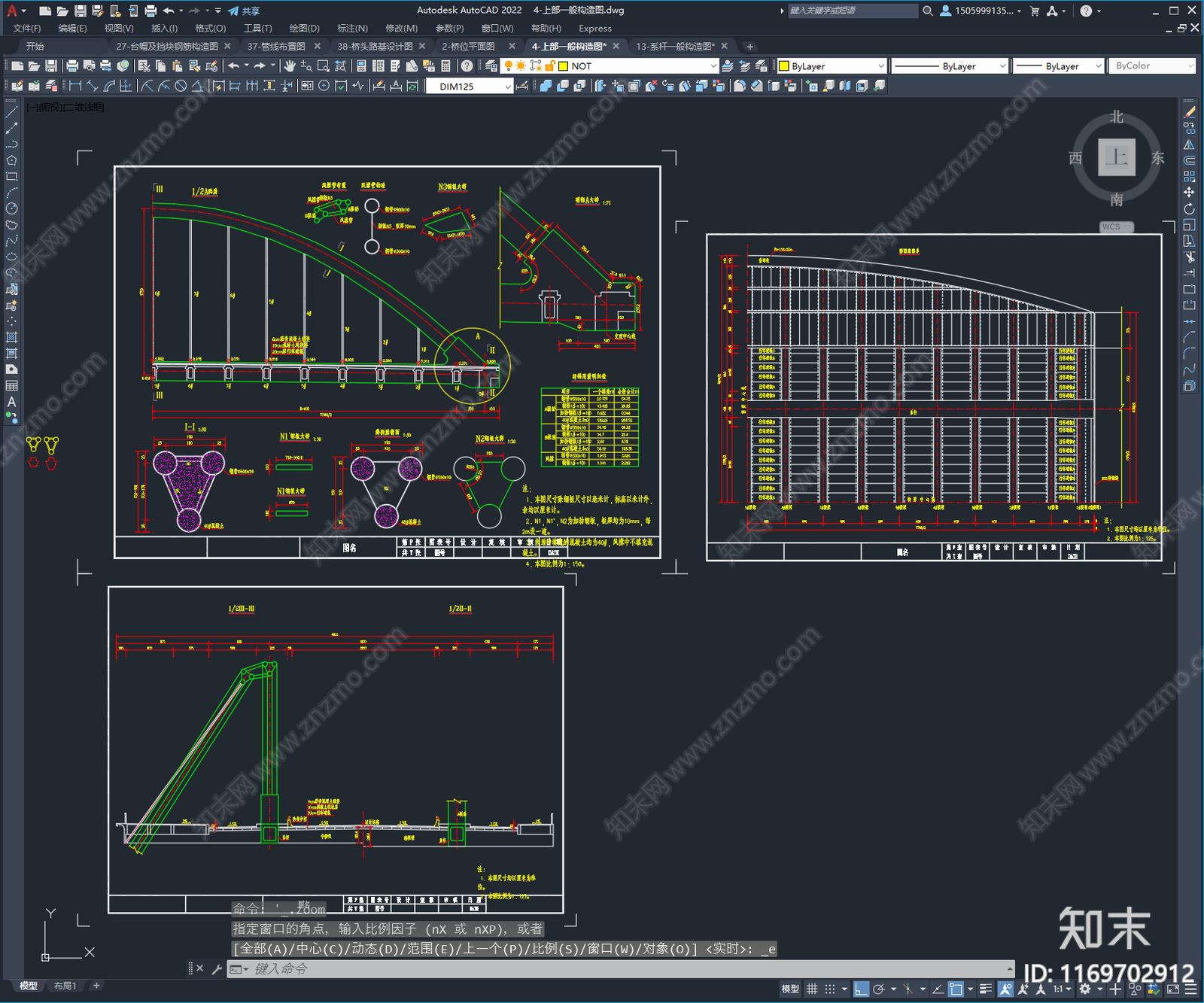1204x1003 pixels.
Task: Switch to the 37-管线布置图 drawing tab
Action: (x=276, y=47)
